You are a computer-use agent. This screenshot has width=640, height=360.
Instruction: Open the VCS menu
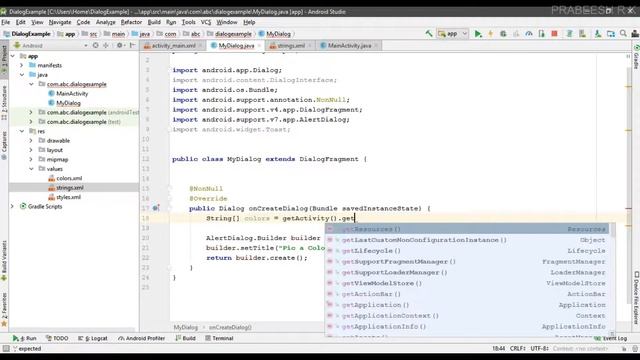tap(206, 22)
